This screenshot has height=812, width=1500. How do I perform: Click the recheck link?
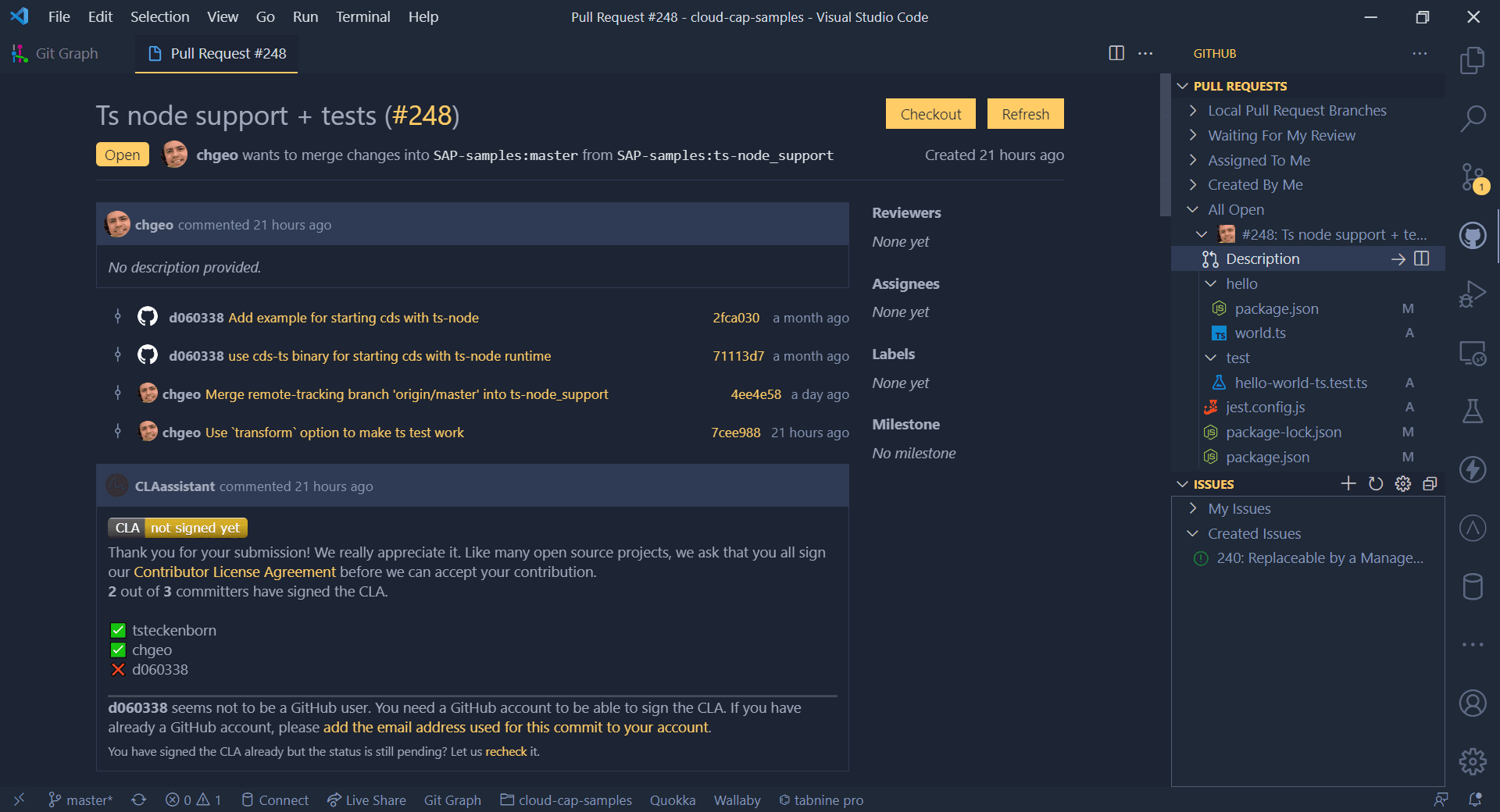pos(506,751)
